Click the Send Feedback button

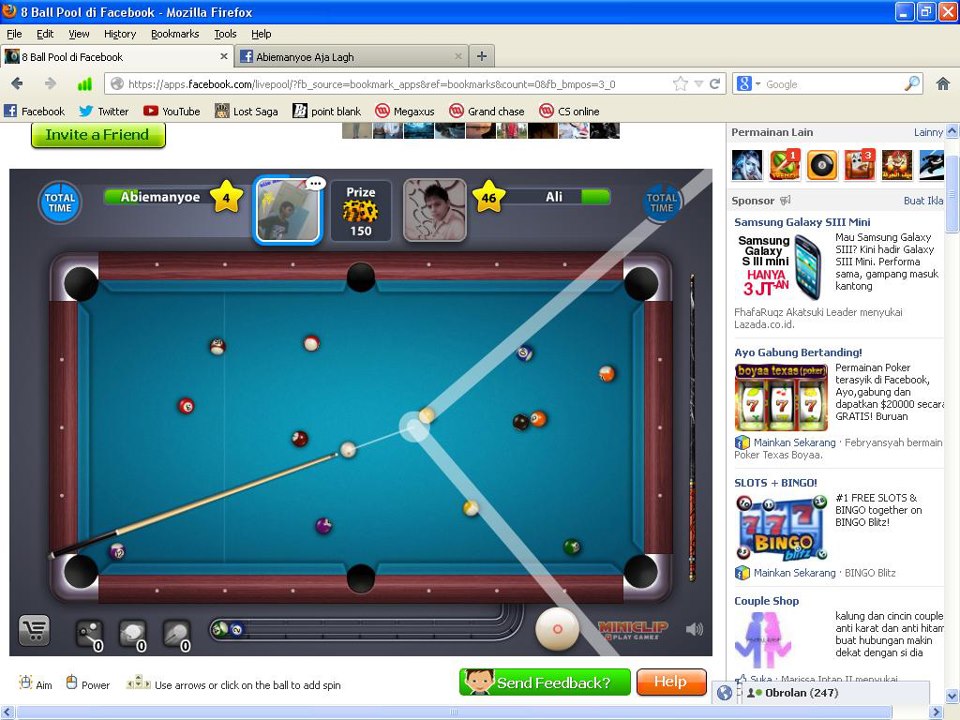pyautogui.click(x=545, y=682)
